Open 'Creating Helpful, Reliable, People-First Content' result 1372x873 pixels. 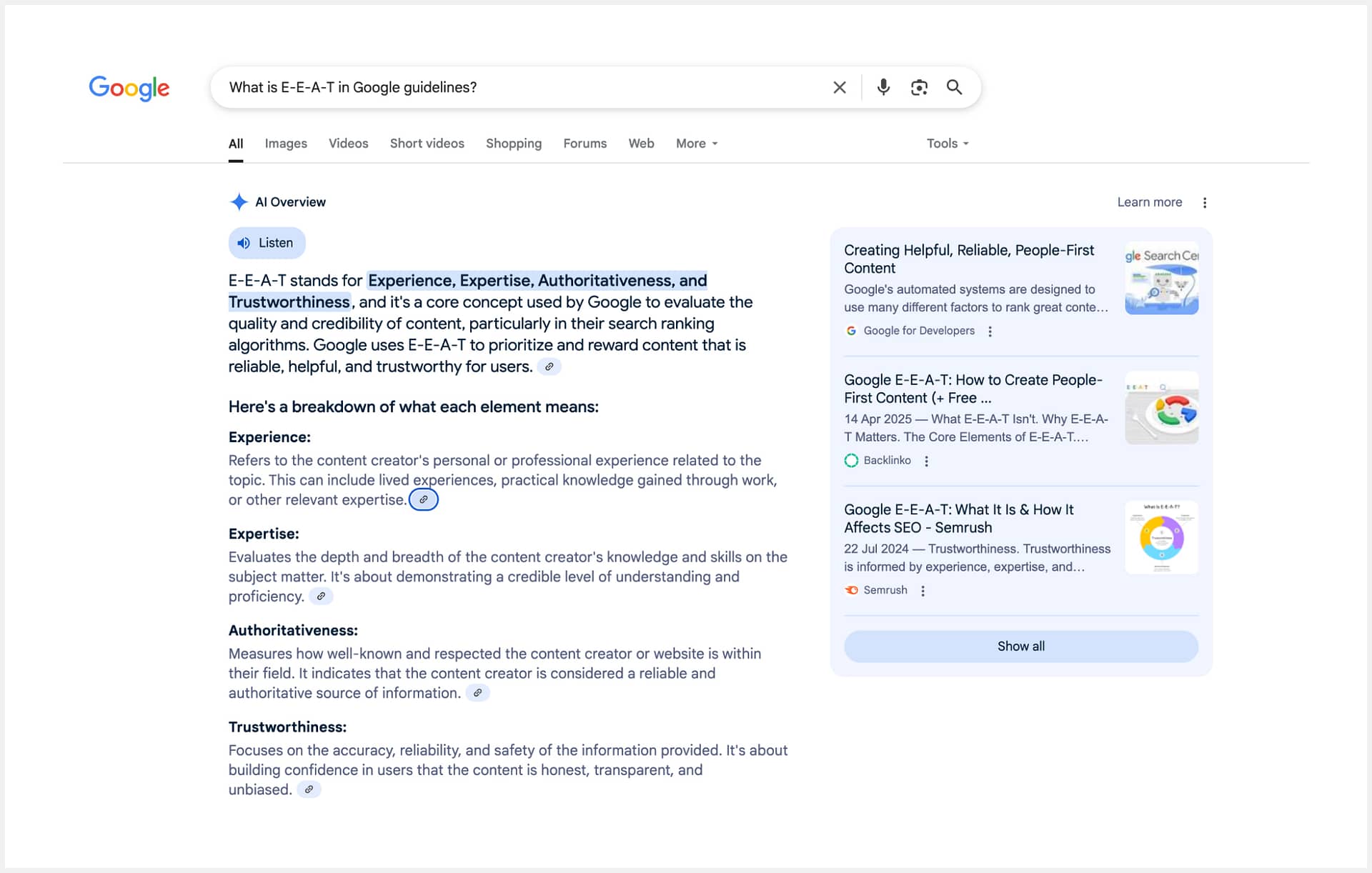(969, 259)
